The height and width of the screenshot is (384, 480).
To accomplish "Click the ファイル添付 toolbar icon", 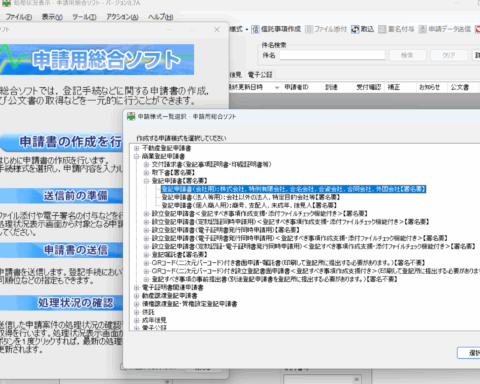I will click(x=309, y=29).
